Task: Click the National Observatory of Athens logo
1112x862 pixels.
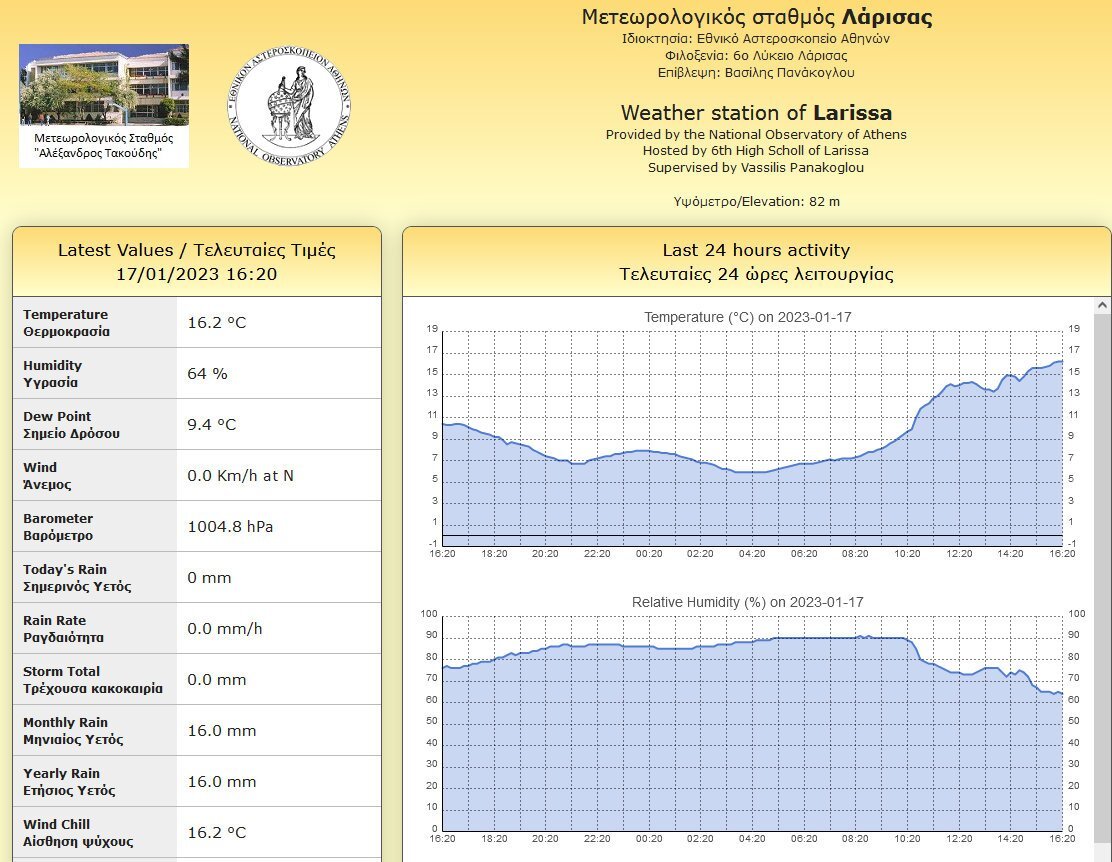Action: [289, 106]
